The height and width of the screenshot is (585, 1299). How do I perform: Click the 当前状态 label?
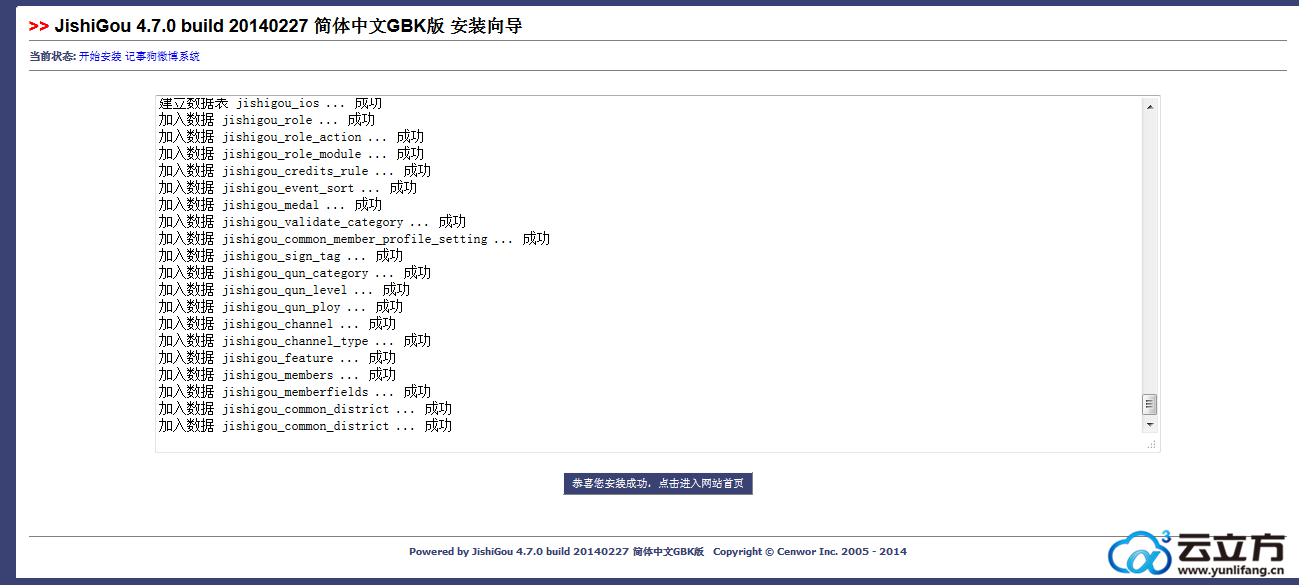pos(53,57)
